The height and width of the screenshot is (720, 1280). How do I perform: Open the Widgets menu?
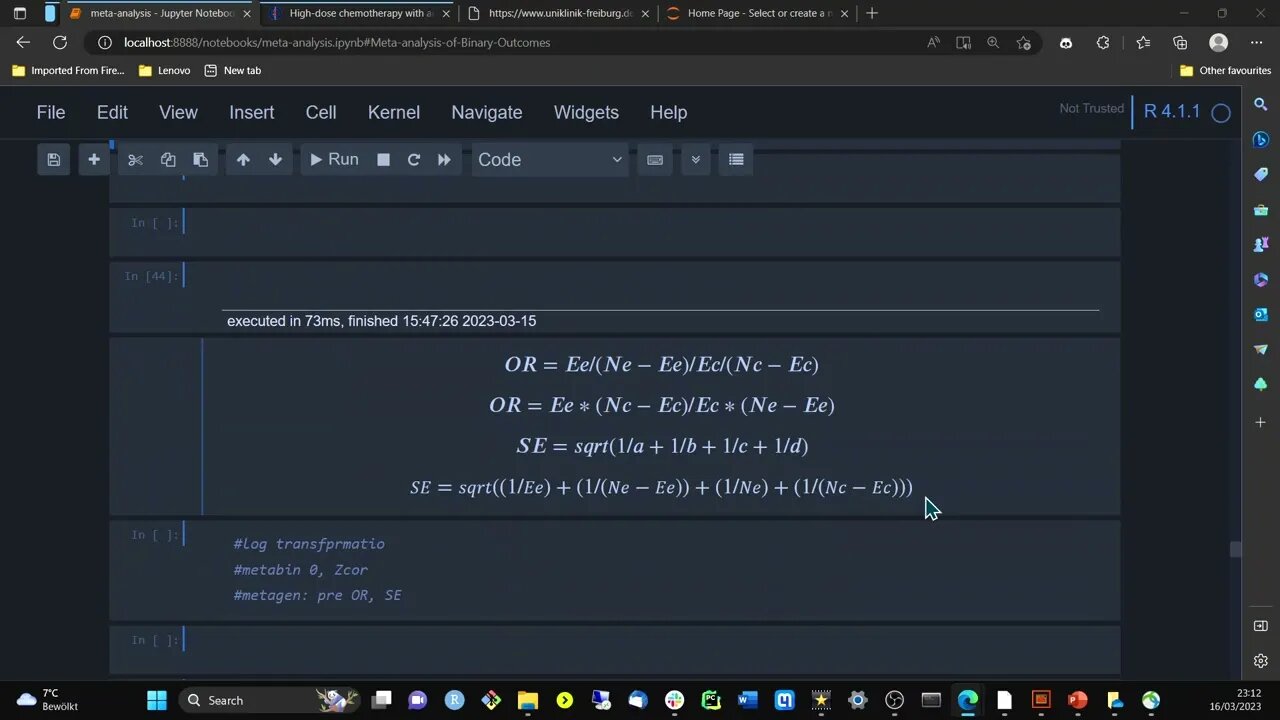[586, 112]
